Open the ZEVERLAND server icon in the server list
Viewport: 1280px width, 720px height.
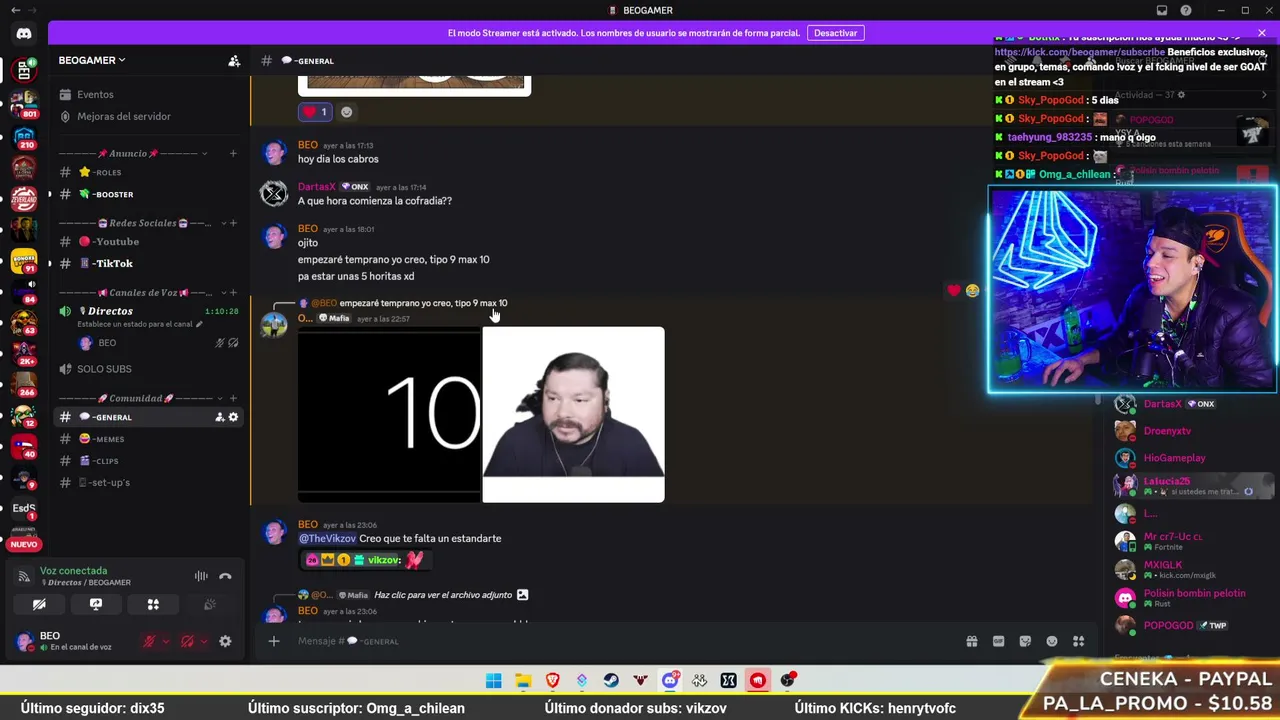click(24, 197)
